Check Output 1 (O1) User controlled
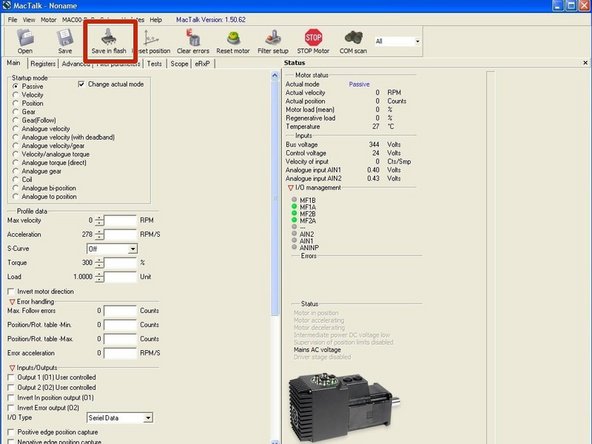 (x=11, y=377)
